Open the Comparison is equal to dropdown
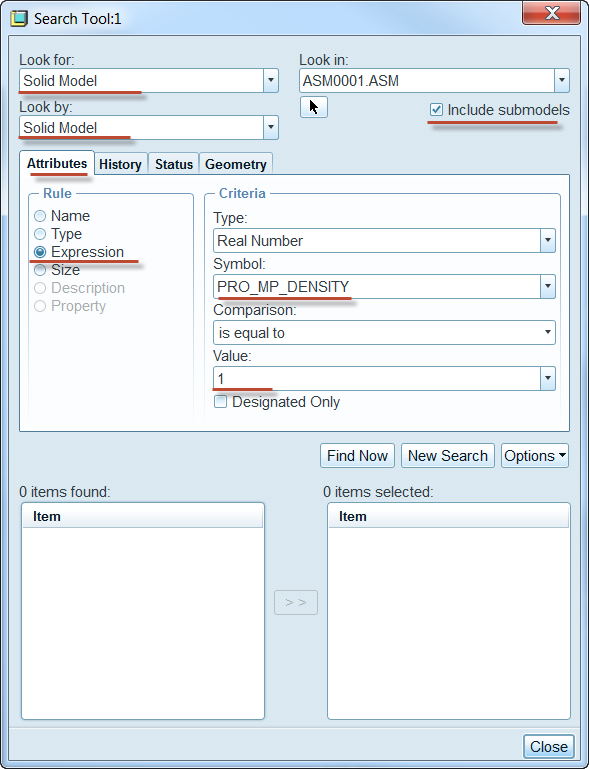This screenshot has width=589, height=769. (x=548, y=333)
